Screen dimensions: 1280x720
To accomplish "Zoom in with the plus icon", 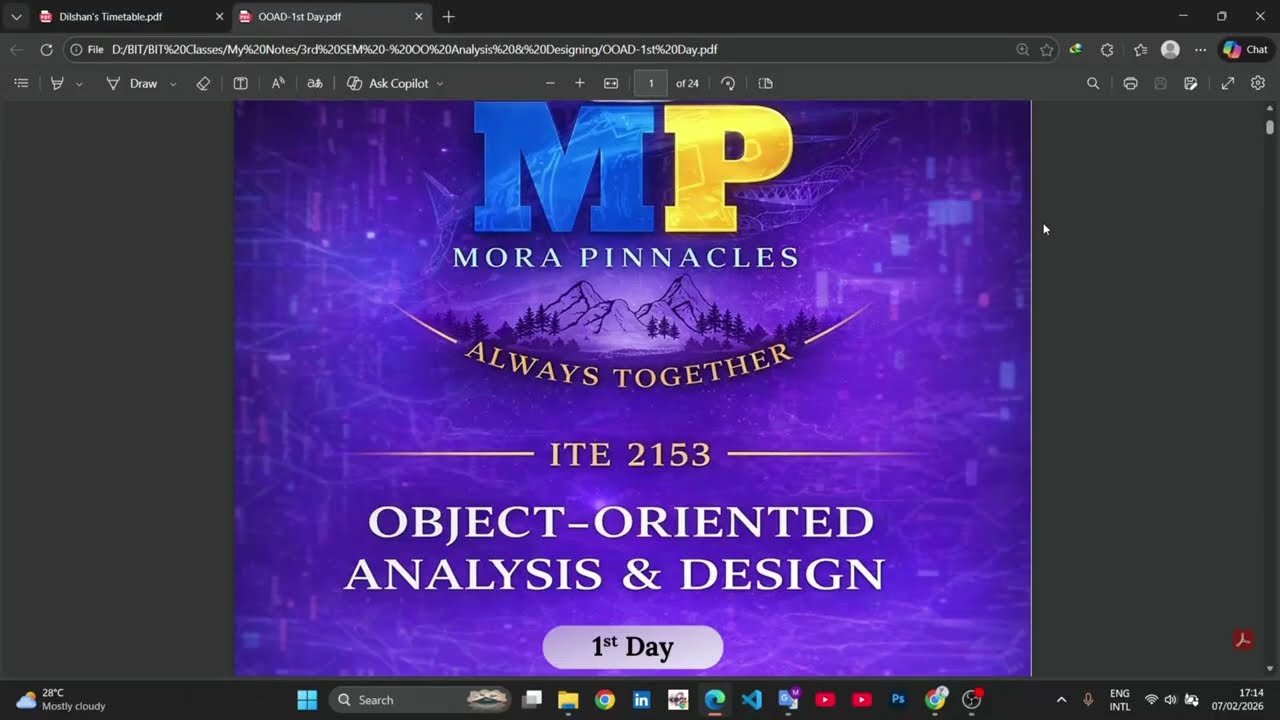I will click(x=579, y=83).
